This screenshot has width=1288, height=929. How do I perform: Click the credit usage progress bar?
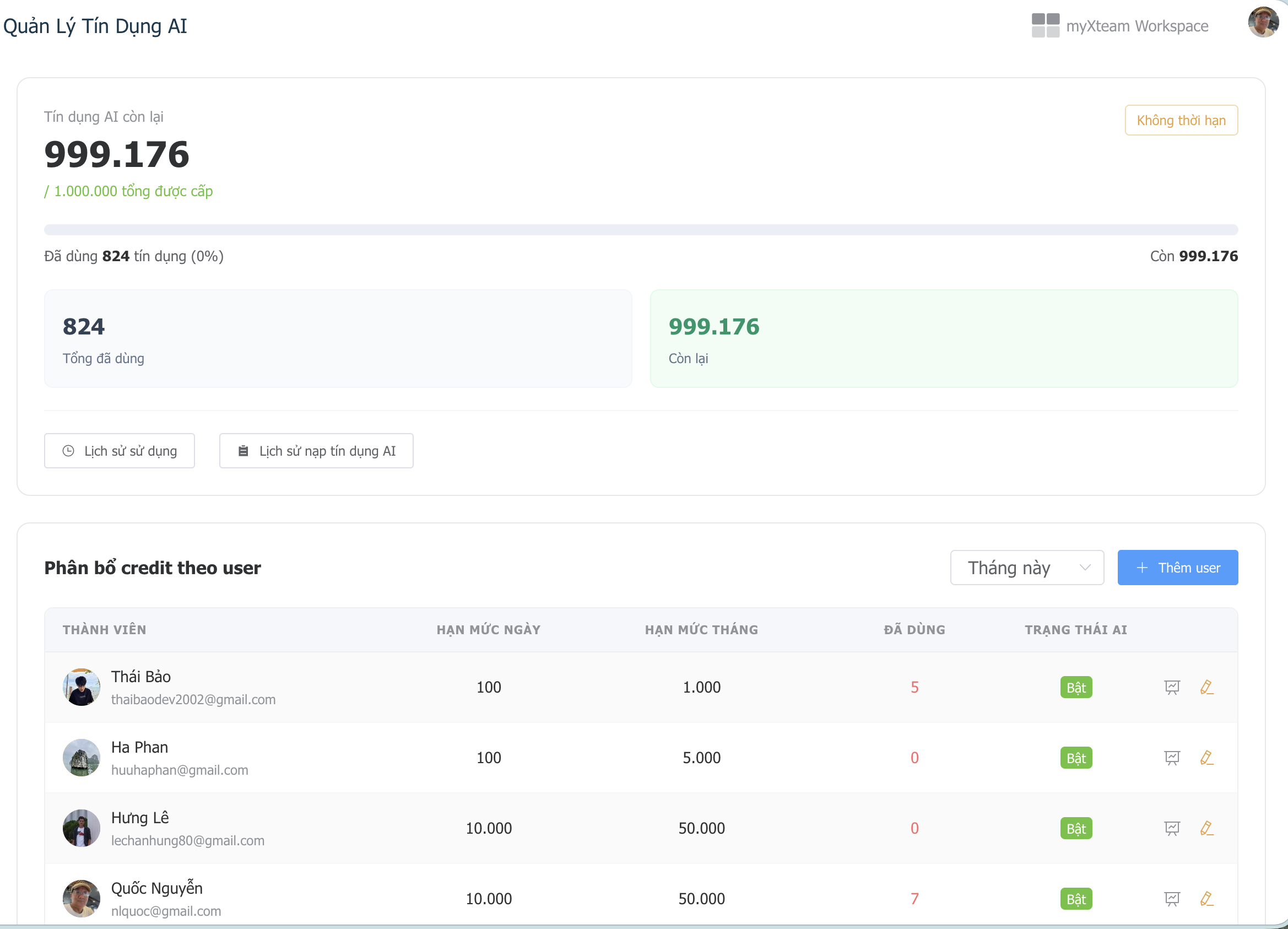[x=641, y=229]
